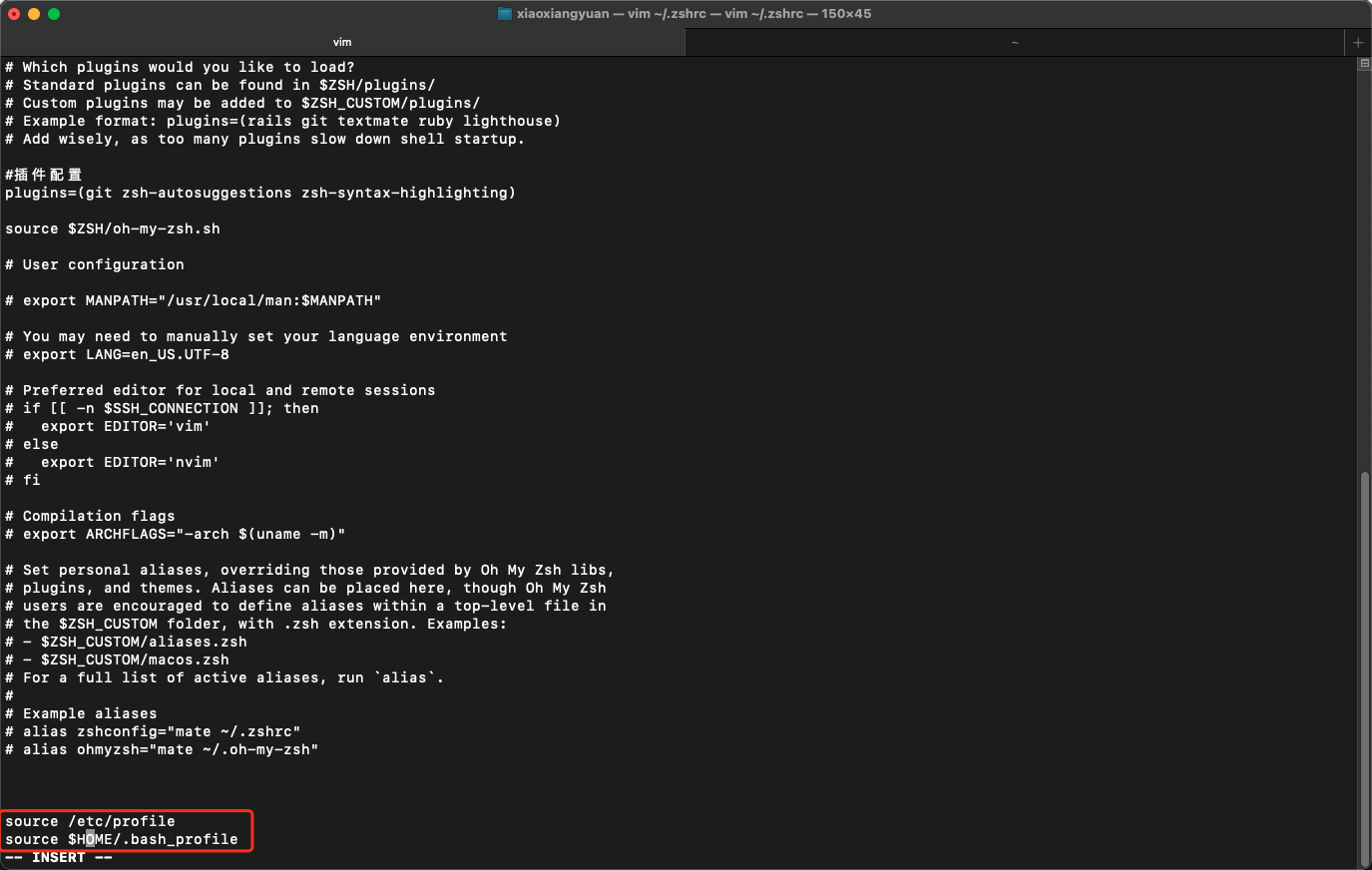Click the '$ZSH_CUSTOM/aliases.zsh' comment line

(x=126, y=642)
